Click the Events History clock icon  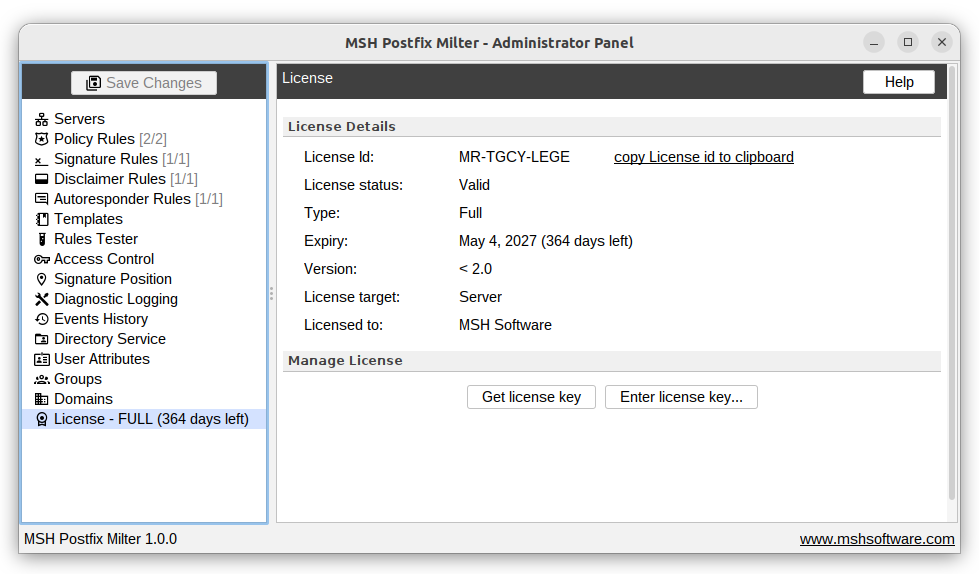pyautogui.click(x=41, y=319)
